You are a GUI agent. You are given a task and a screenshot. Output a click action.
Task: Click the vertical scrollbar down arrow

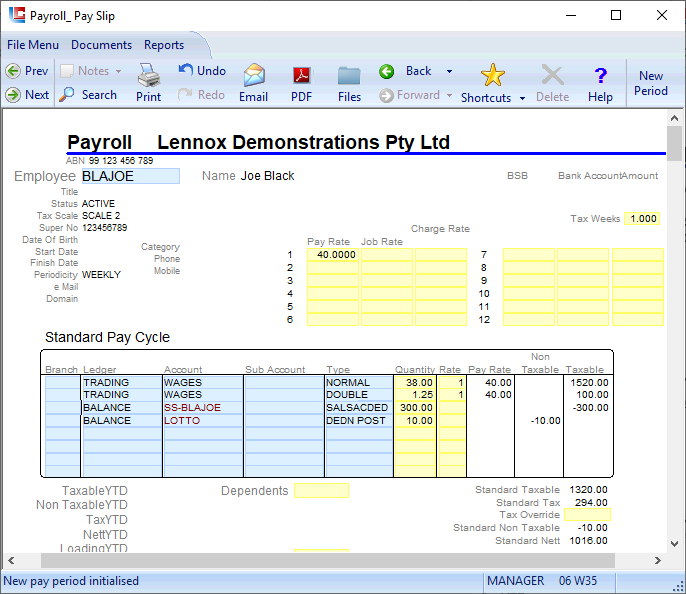(x=674, y=543)
